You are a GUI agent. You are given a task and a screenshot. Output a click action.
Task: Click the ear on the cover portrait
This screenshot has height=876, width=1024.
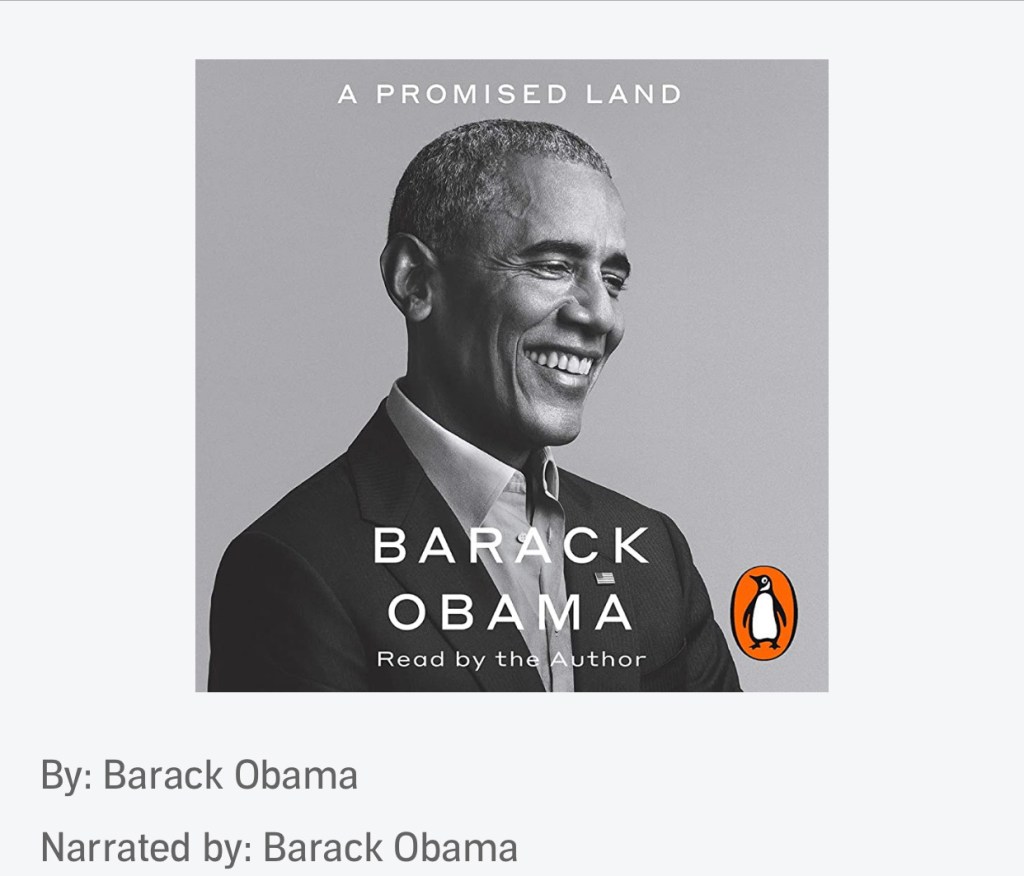click(x=408, y=274)
